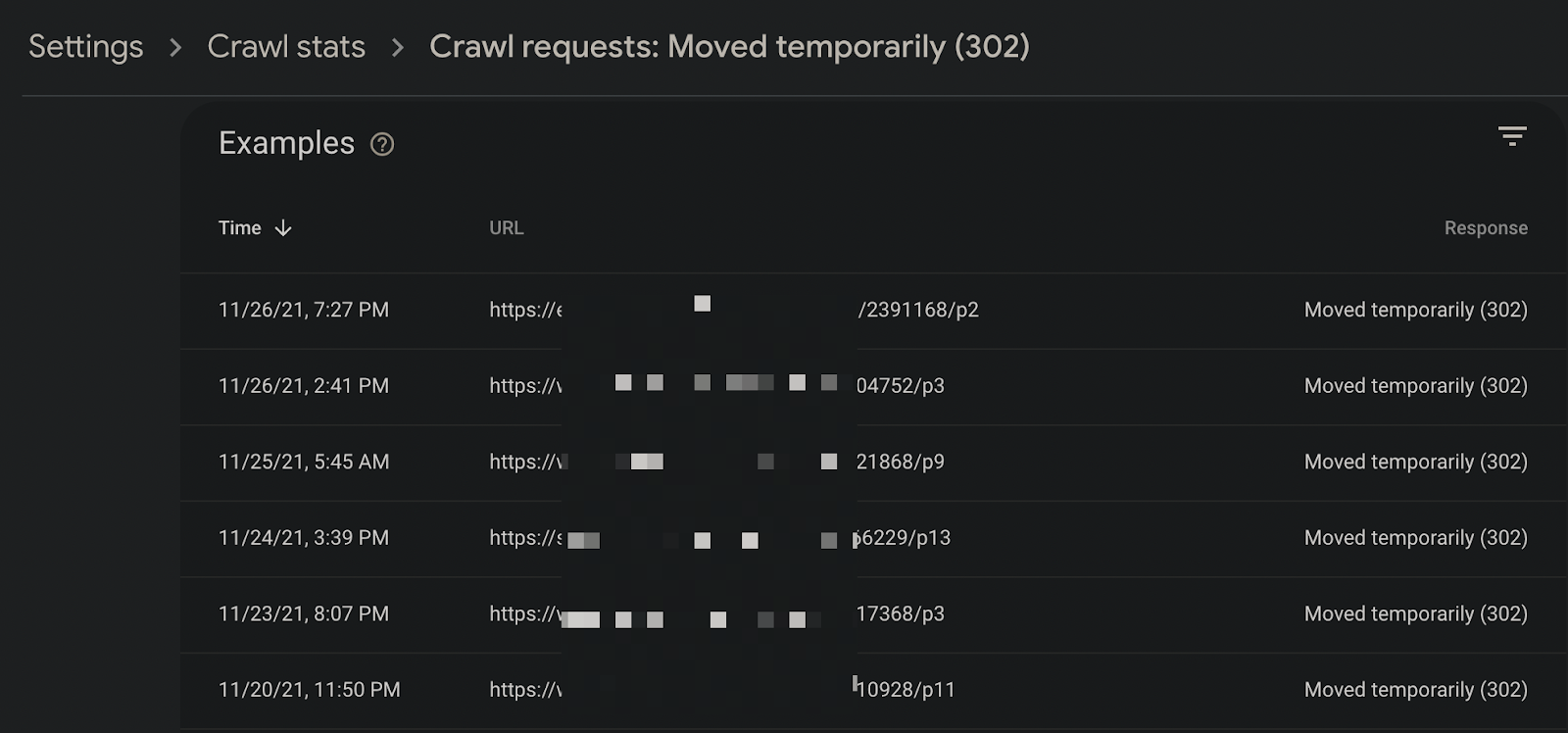The image size is (1568, 733).
Task: Click the URL column header
Action: [x=507, y=227]
